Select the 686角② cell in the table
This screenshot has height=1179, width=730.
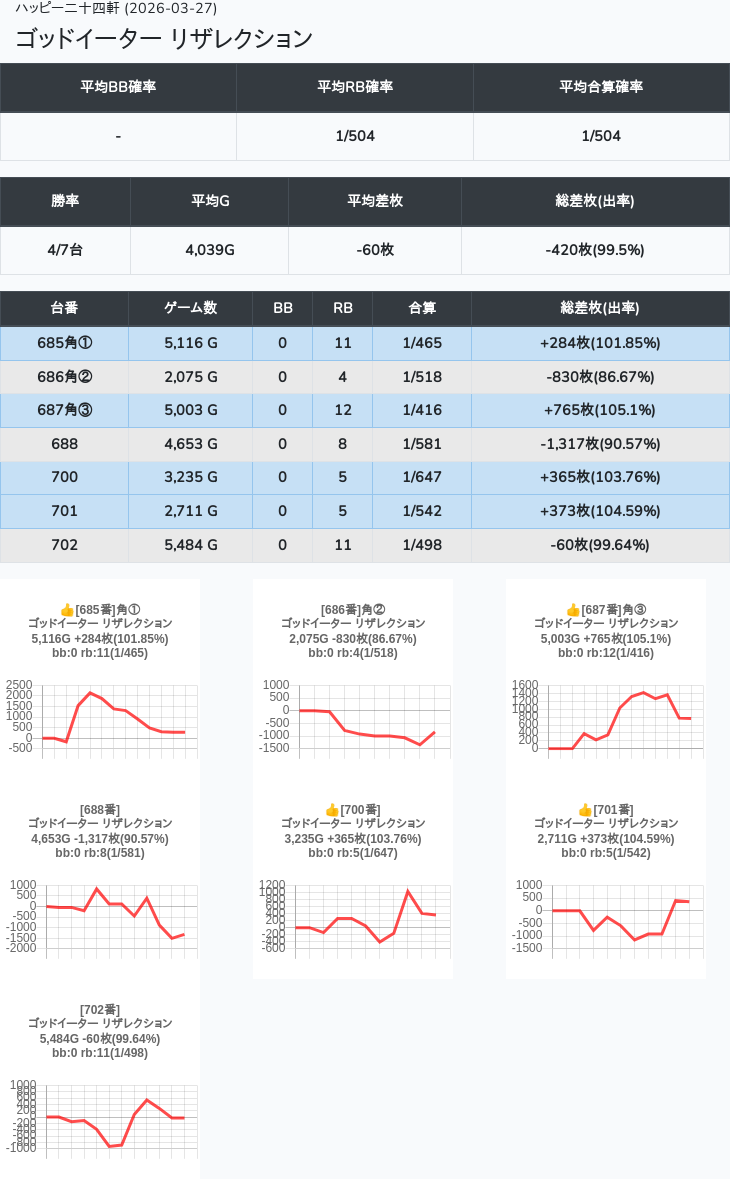[x=64, y=377]
